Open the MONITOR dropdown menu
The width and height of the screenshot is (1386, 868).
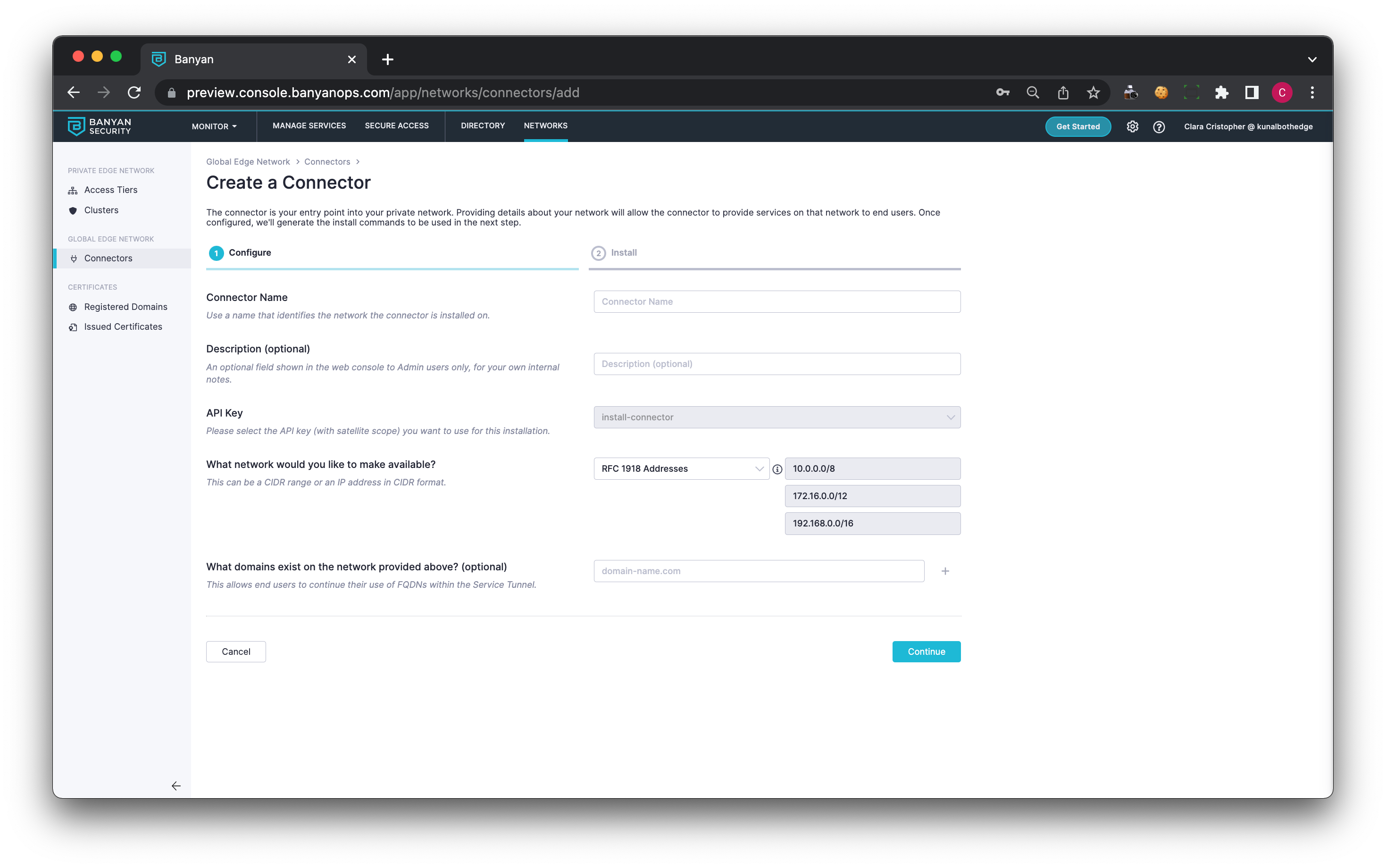tap(214, 126)
